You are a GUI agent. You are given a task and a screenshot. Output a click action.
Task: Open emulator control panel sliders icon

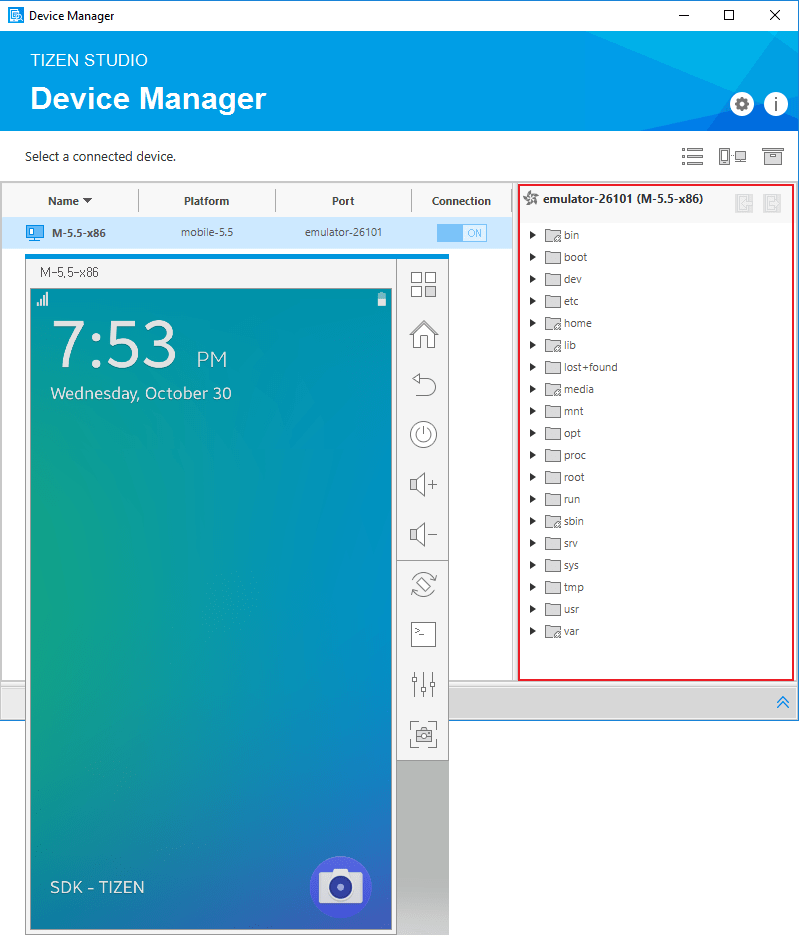[423, 684]
